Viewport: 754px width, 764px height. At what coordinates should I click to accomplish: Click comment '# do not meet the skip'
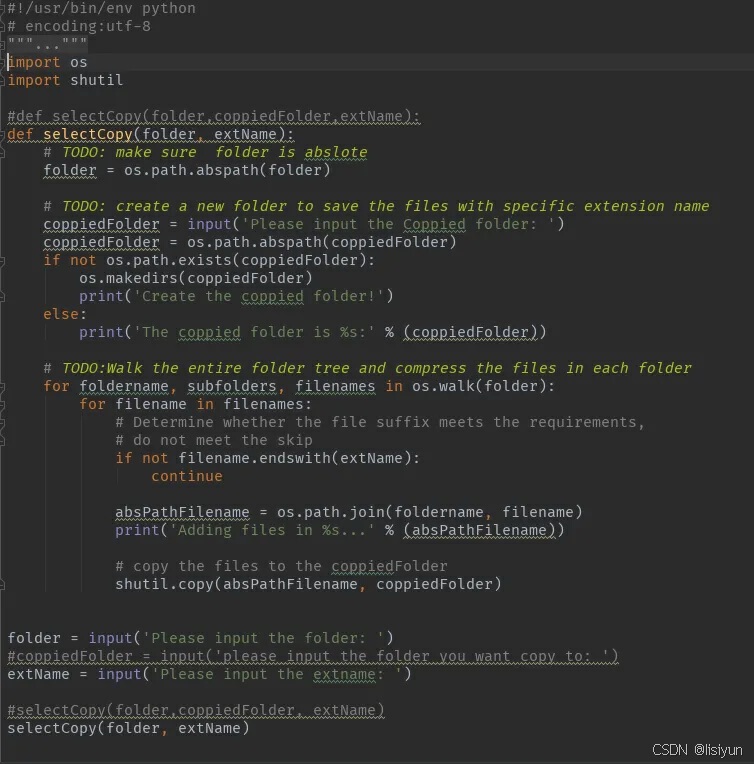pyautogui.click(x=213, y=440)
